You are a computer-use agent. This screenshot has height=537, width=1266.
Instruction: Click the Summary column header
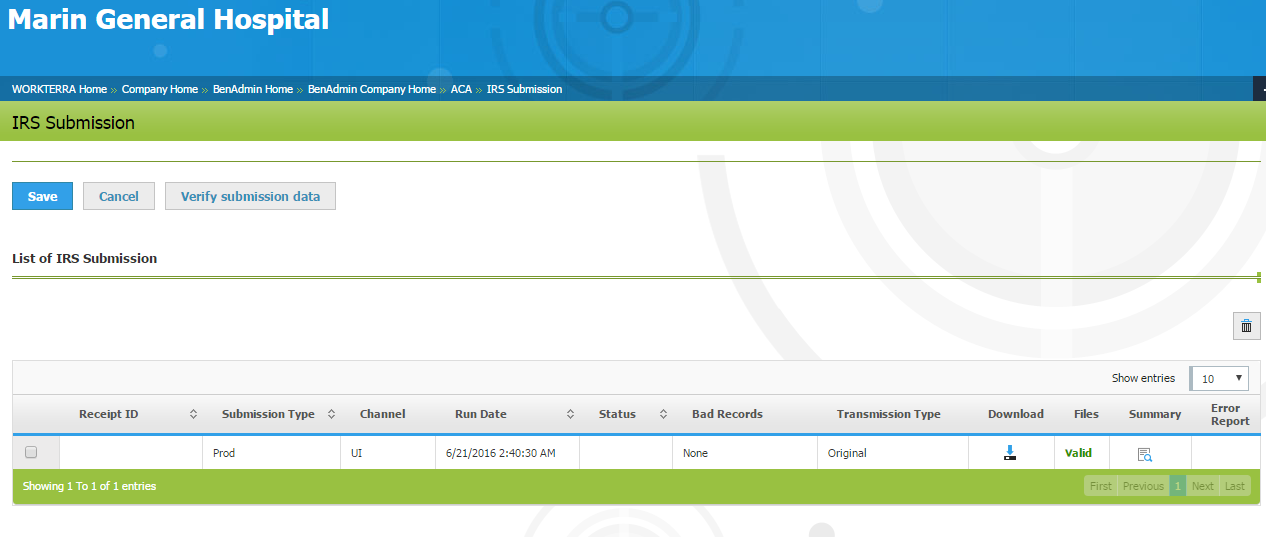coord(1155,414)
